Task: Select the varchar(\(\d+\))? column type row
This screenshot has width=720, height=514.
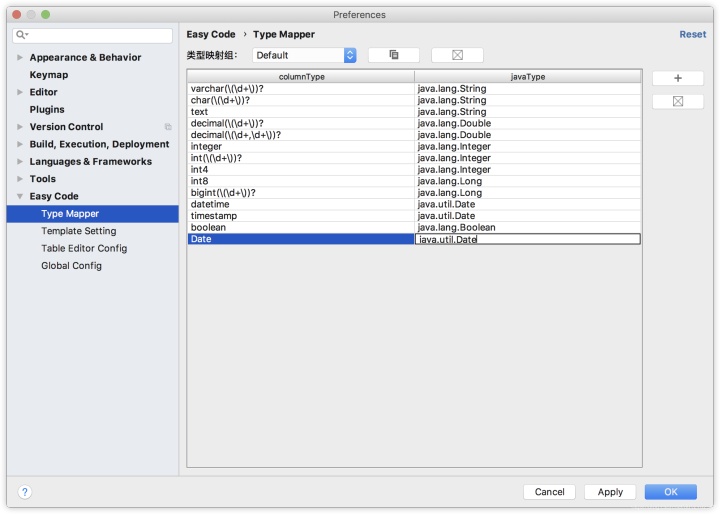Action: (301, 89)
